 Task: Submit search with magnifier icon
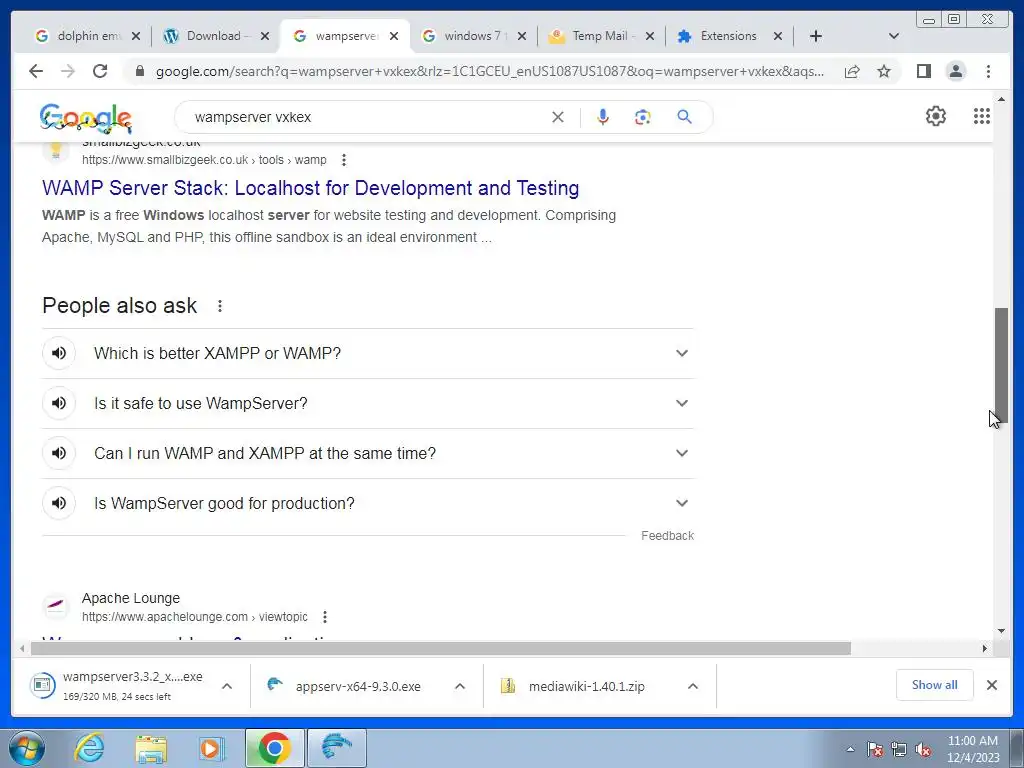684,117
